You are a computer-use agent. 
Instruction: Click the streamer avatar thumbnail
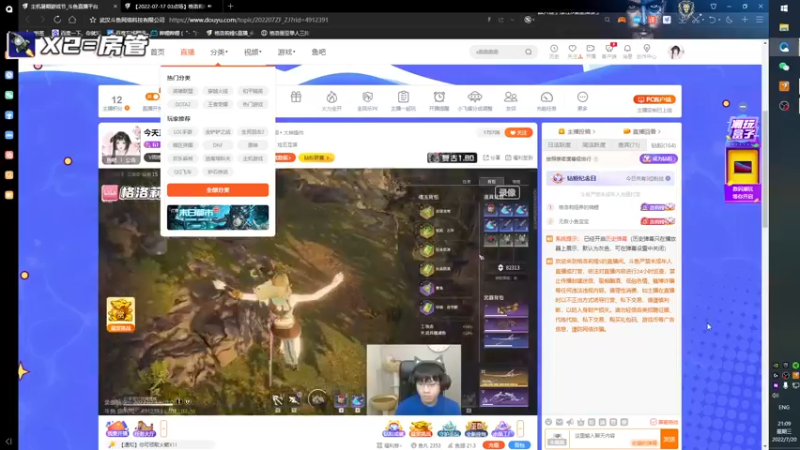[121, 145]
